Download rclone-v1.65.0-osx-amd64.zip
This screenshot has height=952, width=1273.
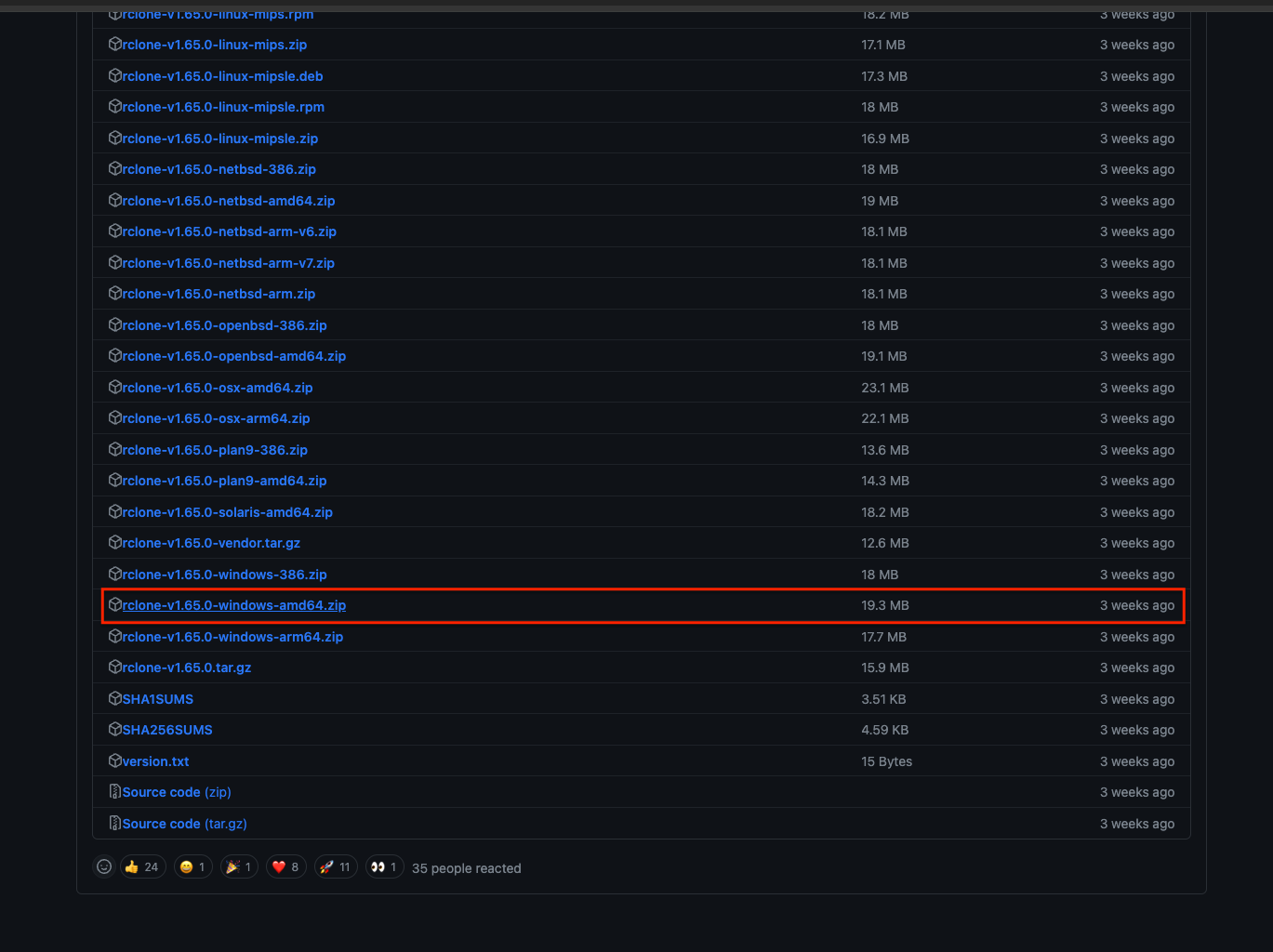point(217,388)
